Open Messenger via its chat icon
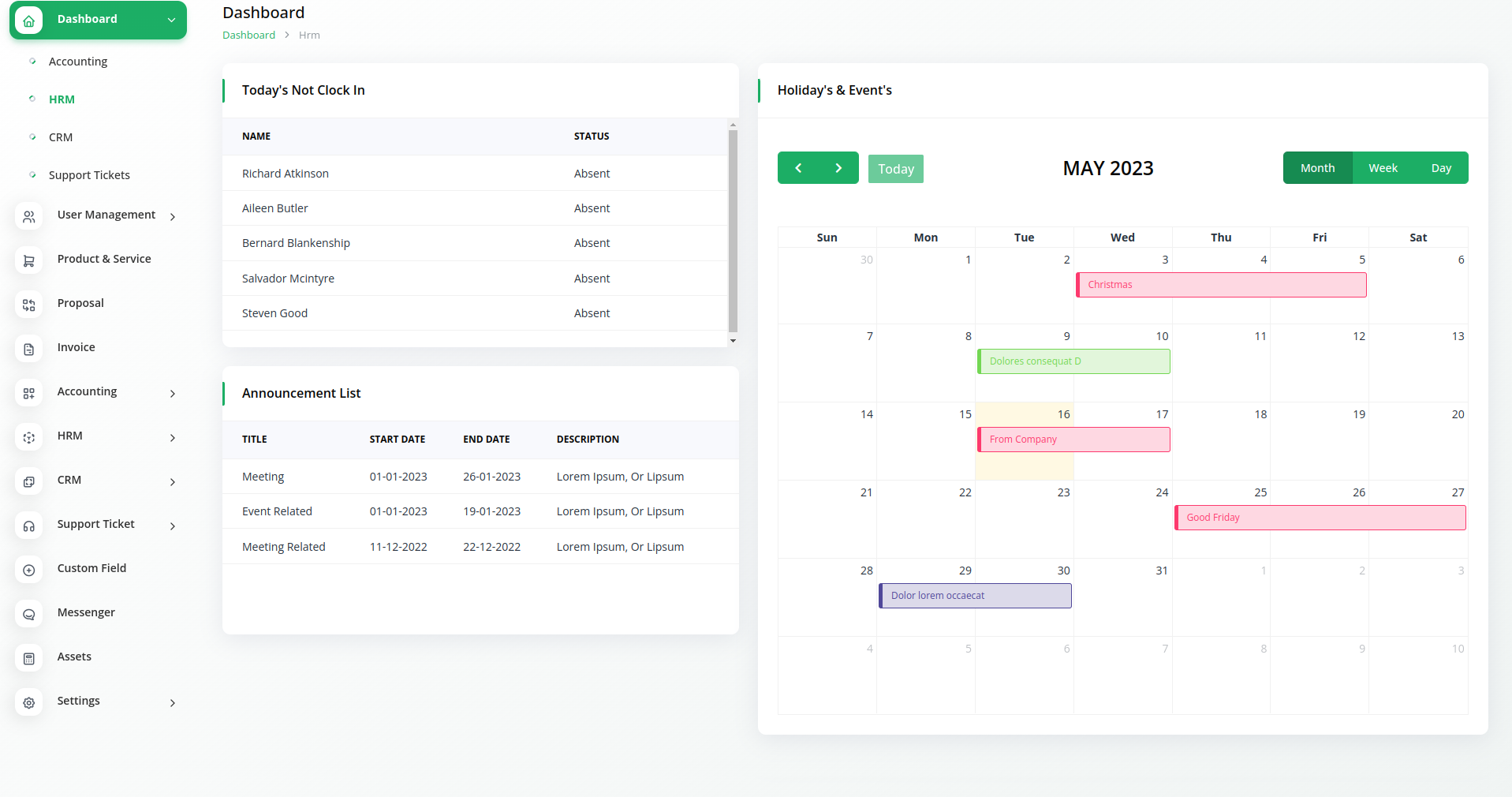 pos(29,614)
